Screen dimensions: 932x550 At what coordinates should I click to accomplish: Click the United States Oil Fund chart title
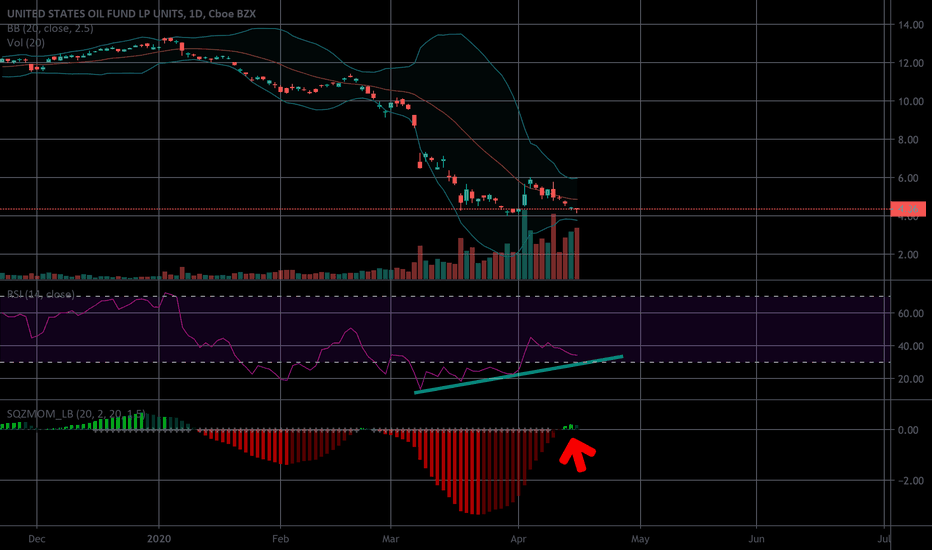click(x=131, y=13)
